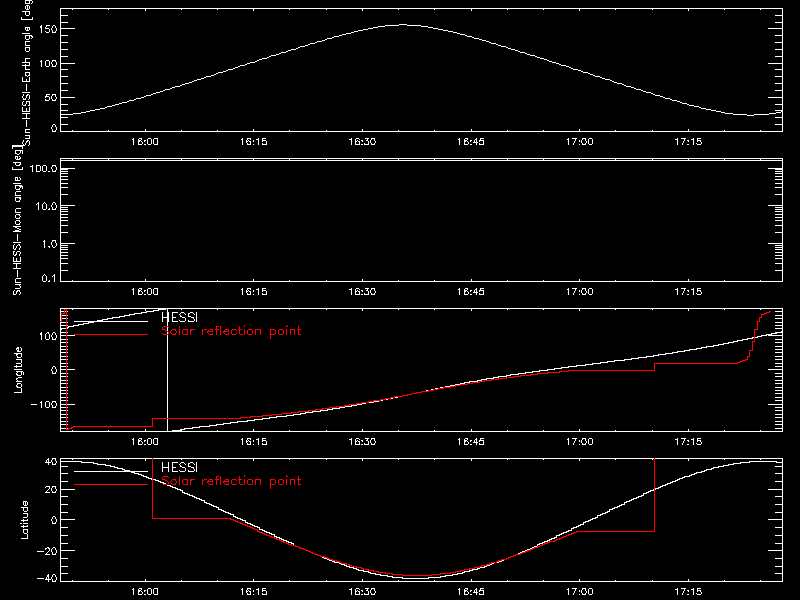
Task: Click 16:30 time label under Longitude plot
Action: tap(362, 442)
